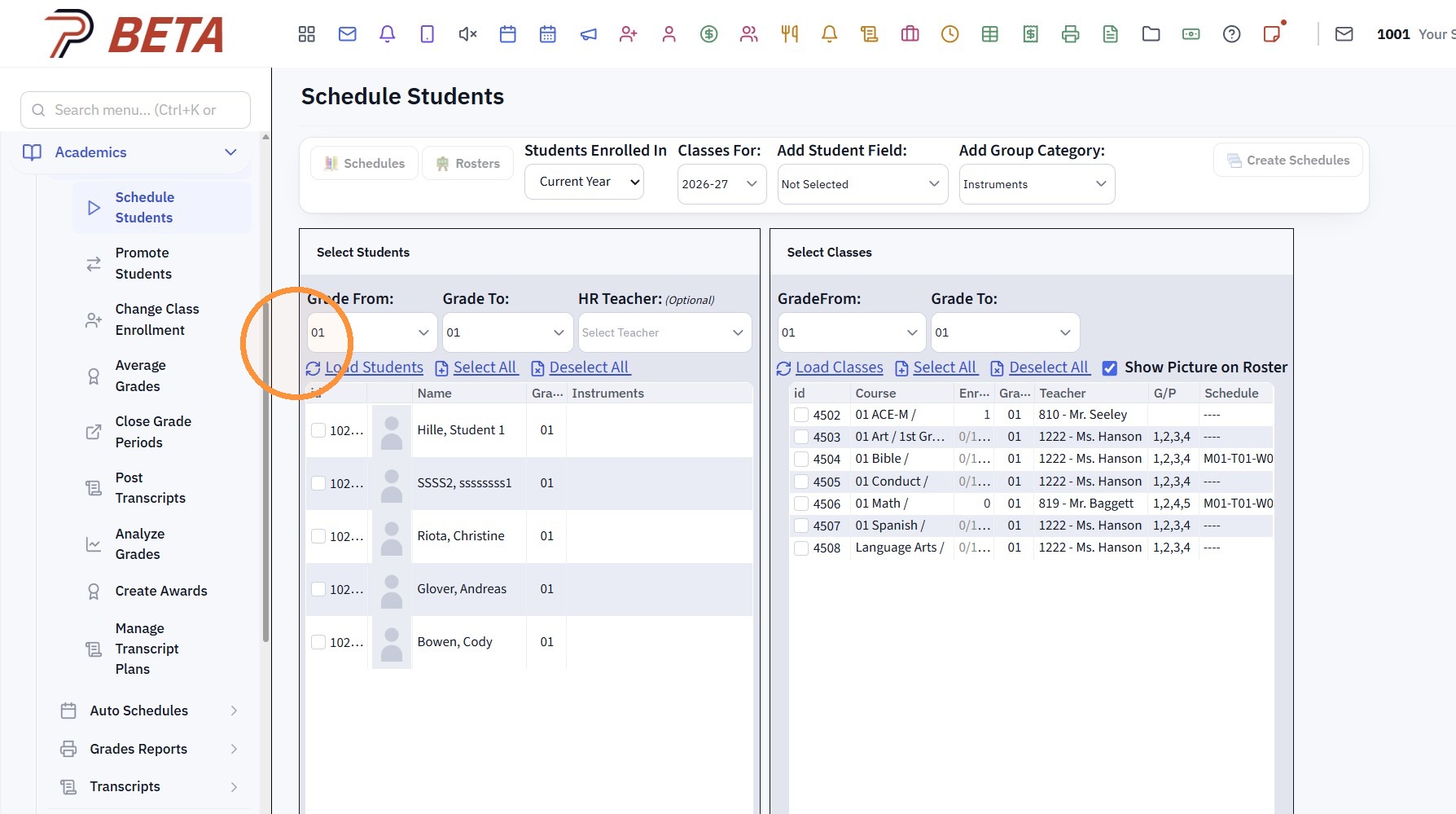Check class 4508 Language Arts
This screenshot has width=1456, height=814.
tap(801, 548)
